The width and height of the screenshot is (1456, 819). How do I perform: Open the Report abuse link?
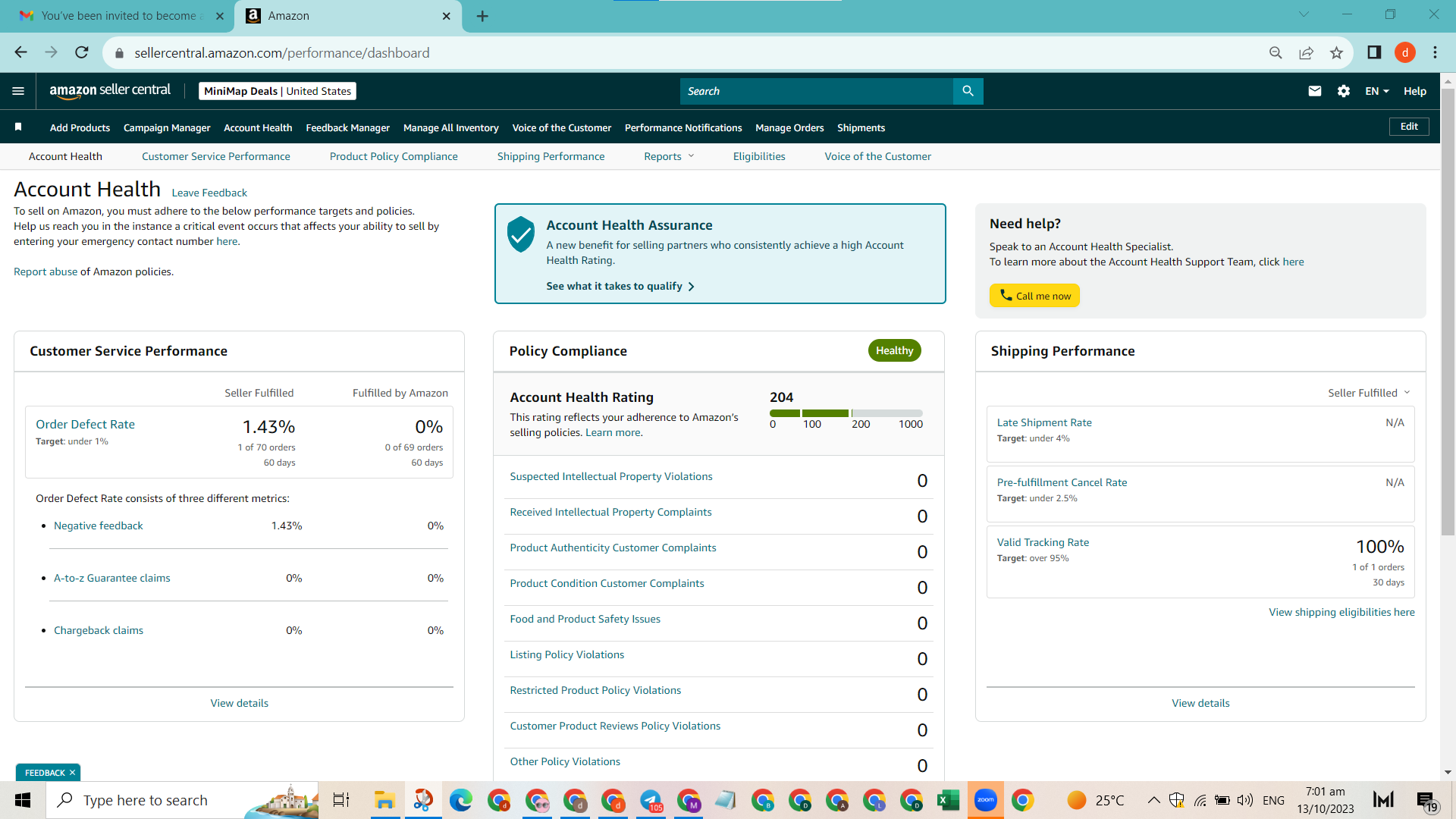(x=45, y=271)
